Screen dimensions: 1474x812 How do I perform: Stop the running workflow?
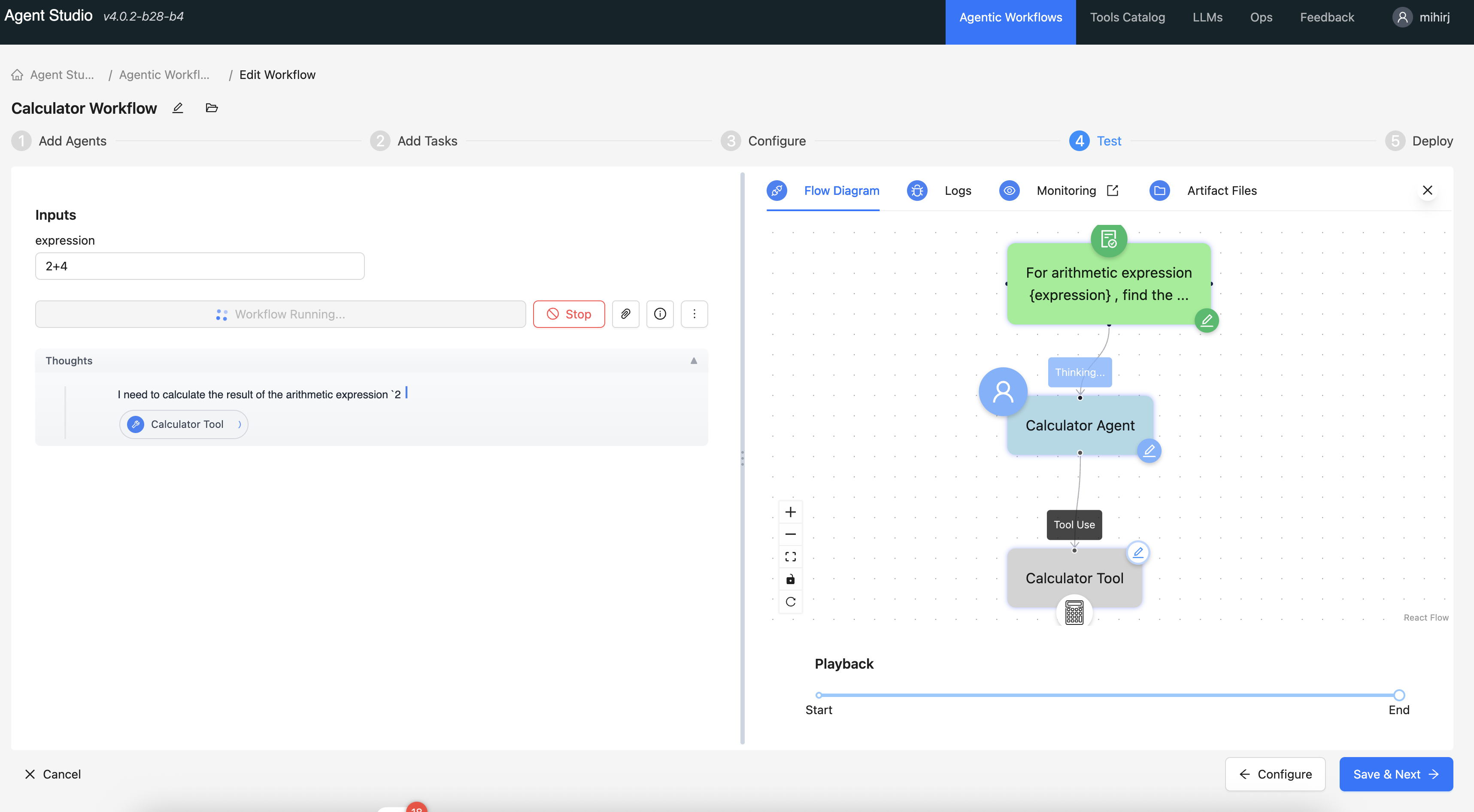tap(569, 314)
